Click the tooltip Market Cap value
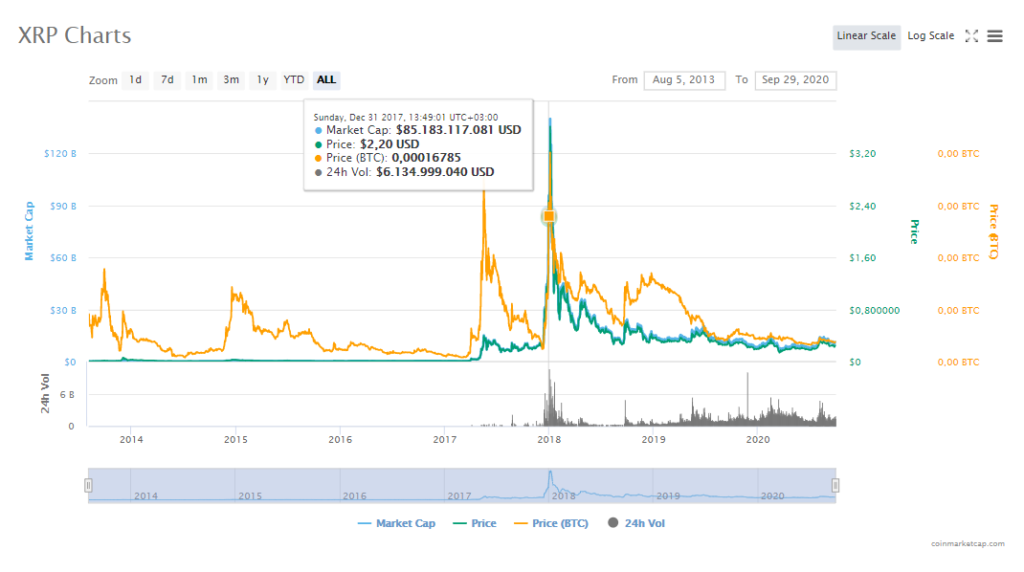The width and height of the screenshot is (1024, 572). click(x=458, y=130)
